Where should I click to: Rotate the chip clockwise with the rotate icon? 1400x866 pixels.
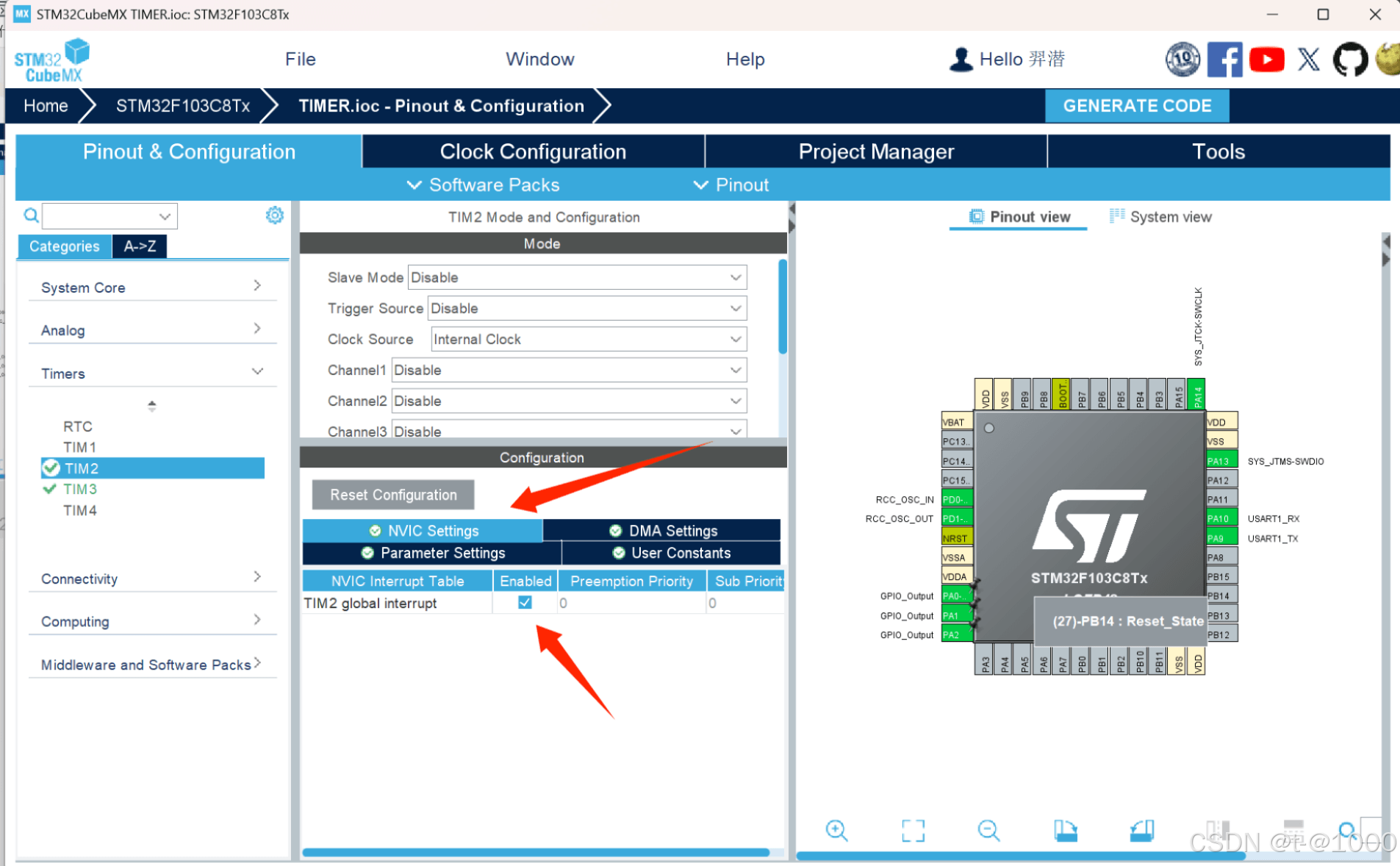click(x=1065, y=831)
